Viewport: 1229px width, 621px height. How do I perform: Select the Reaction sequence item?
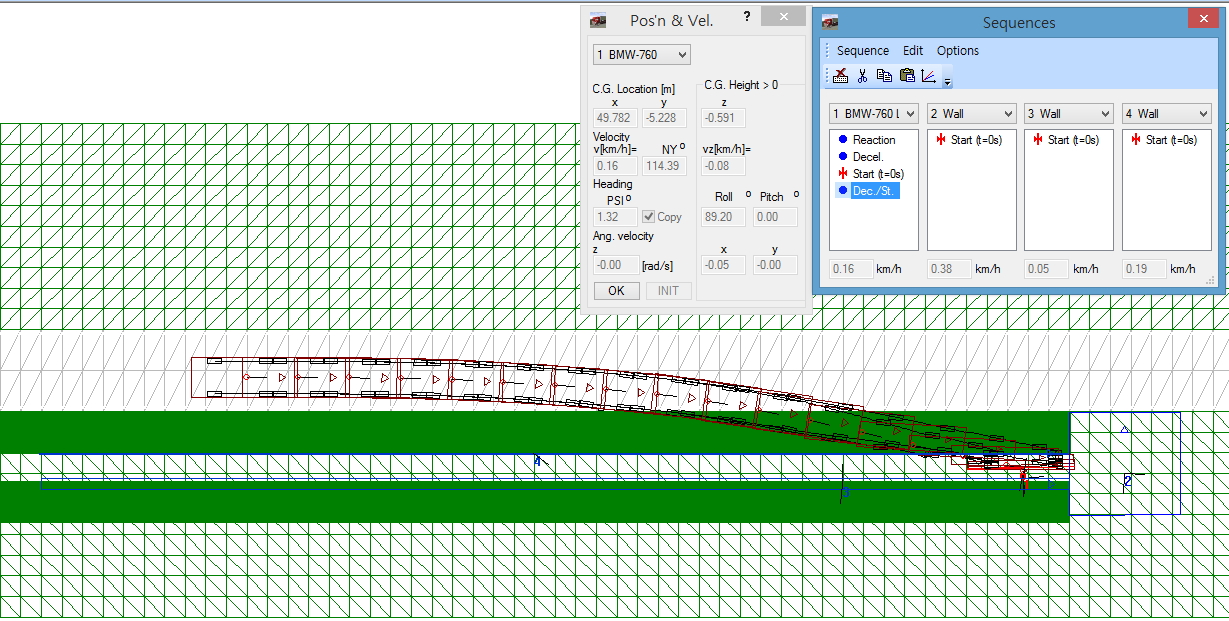[873, 140]
